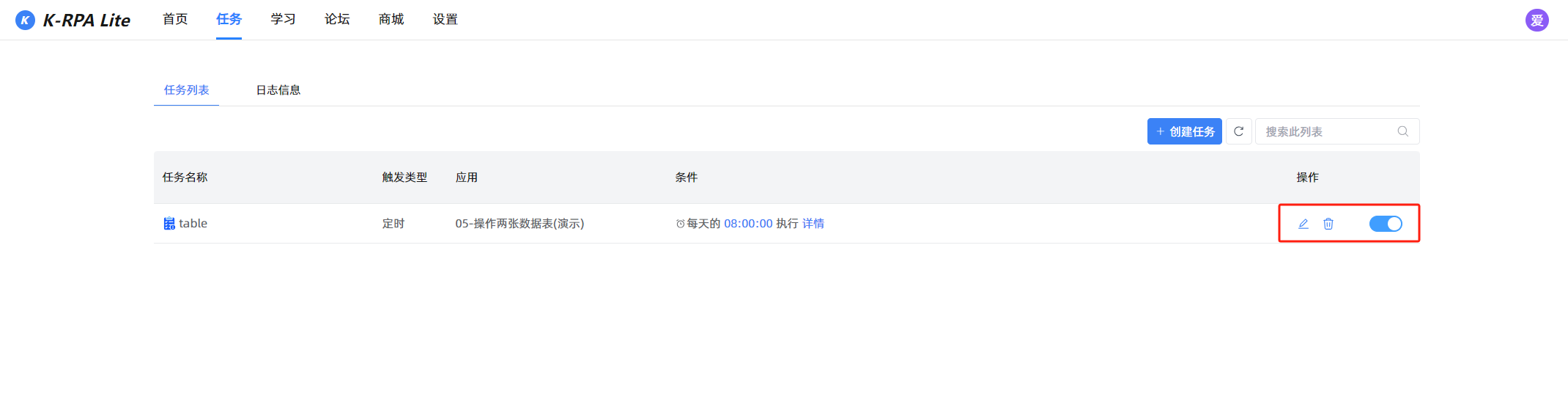Open the 设置 menu item

445,19
